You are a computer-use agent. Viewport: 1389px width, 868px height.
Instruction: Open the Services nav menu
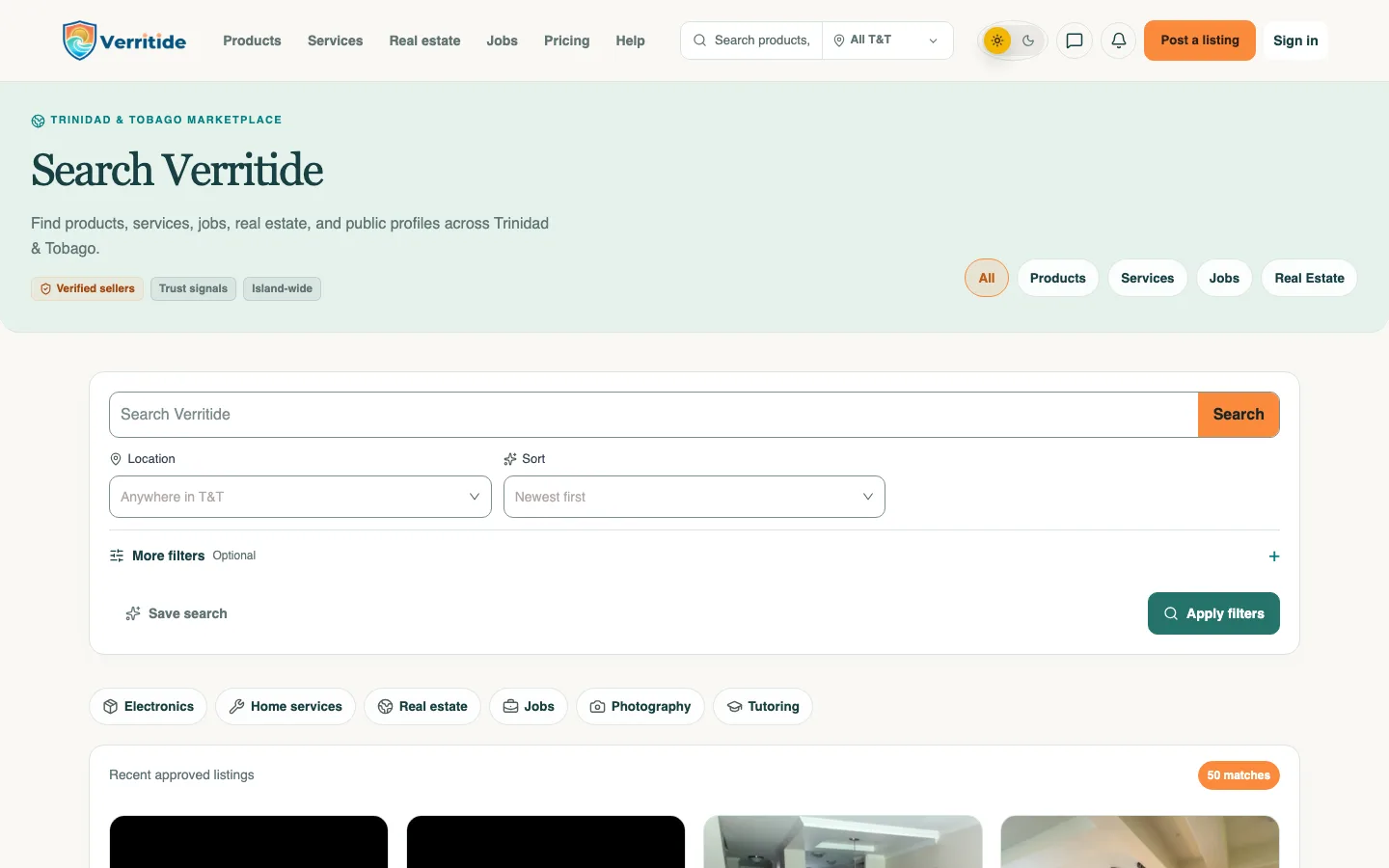tap(335, 41)
